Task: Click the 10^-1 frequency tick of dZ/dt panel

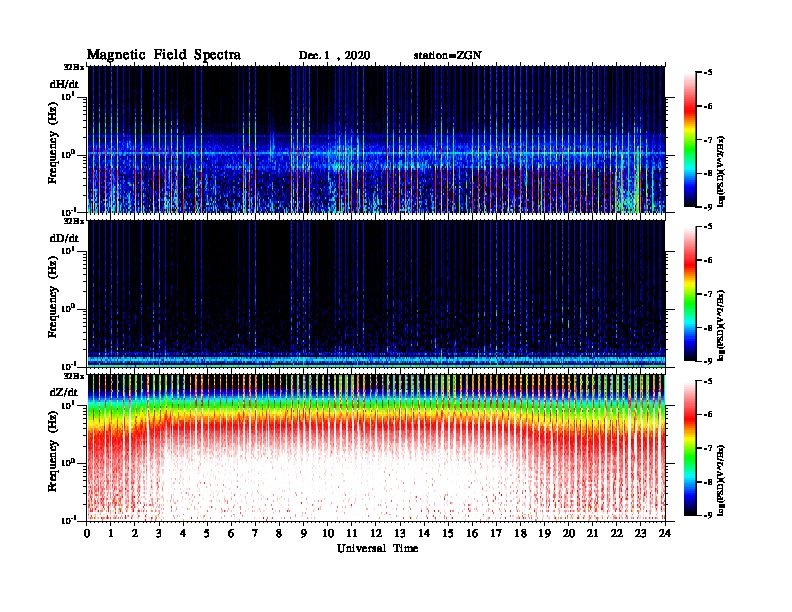Action: 69,520
